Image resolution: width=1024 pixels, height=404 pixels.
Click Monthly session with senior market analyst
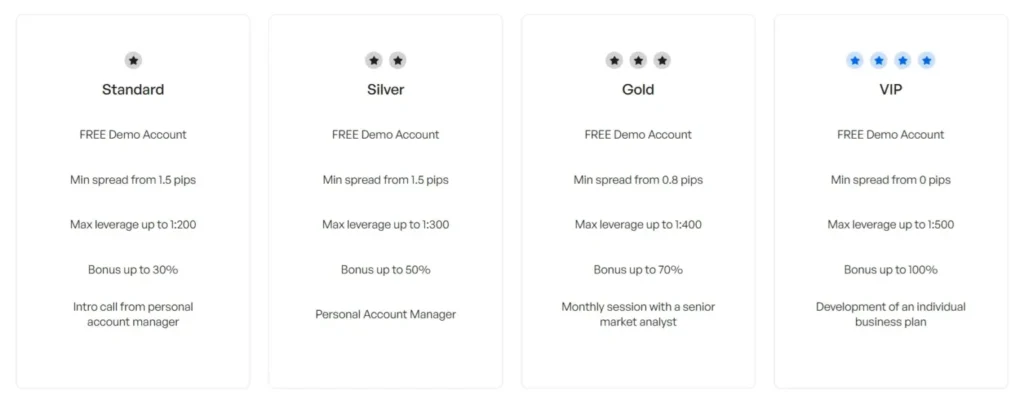(638, 314)
